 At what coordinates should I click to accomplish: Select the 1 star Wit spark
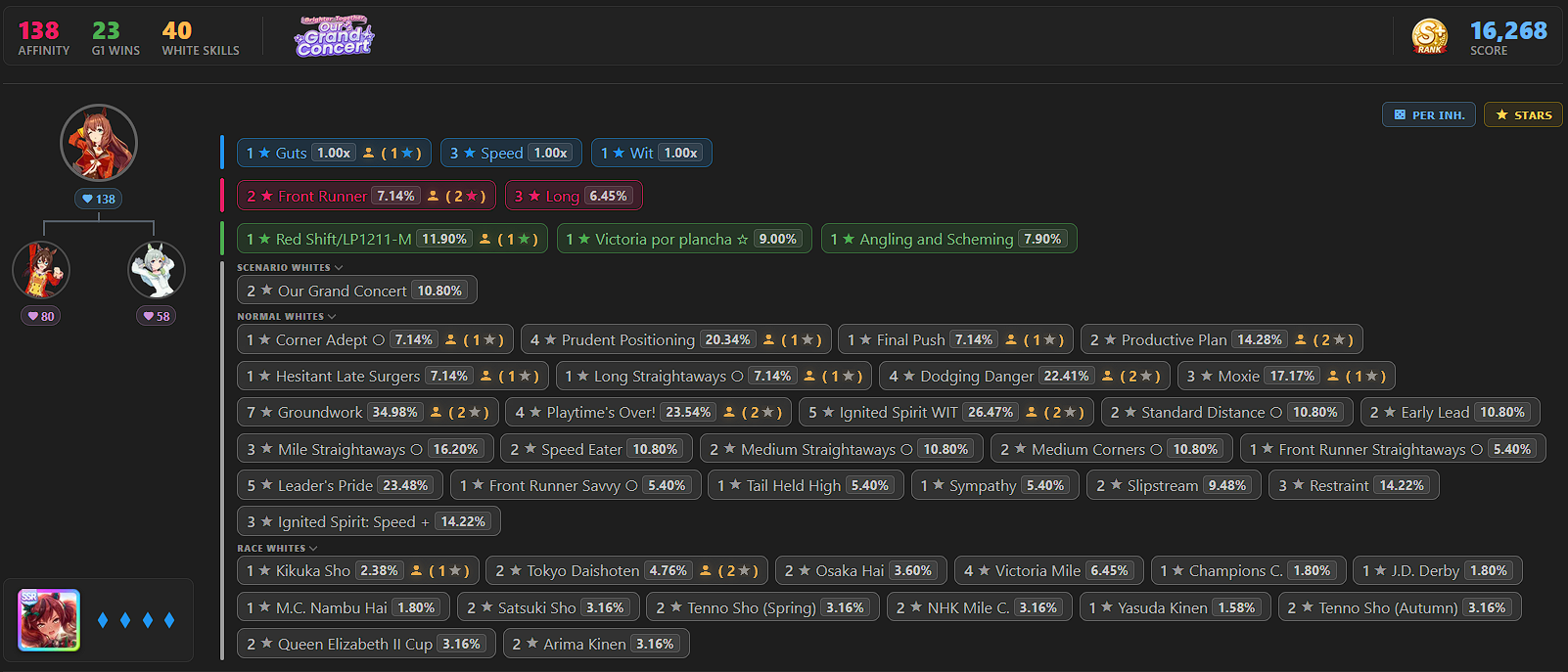coord(652,153)
